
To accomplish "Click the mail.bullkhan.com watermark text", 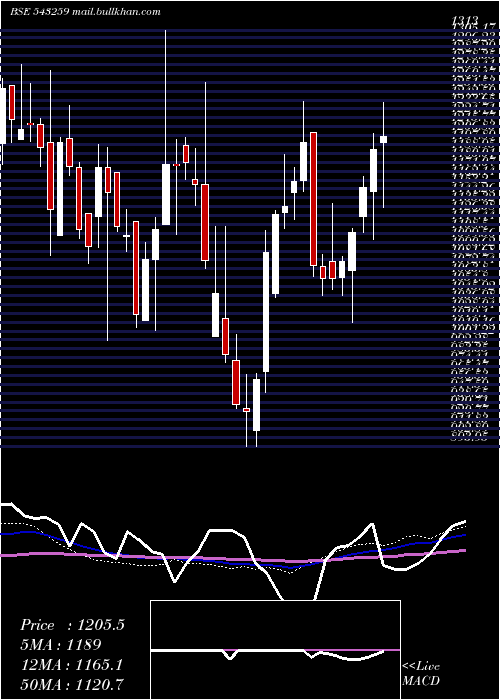I will pos(116,12).
